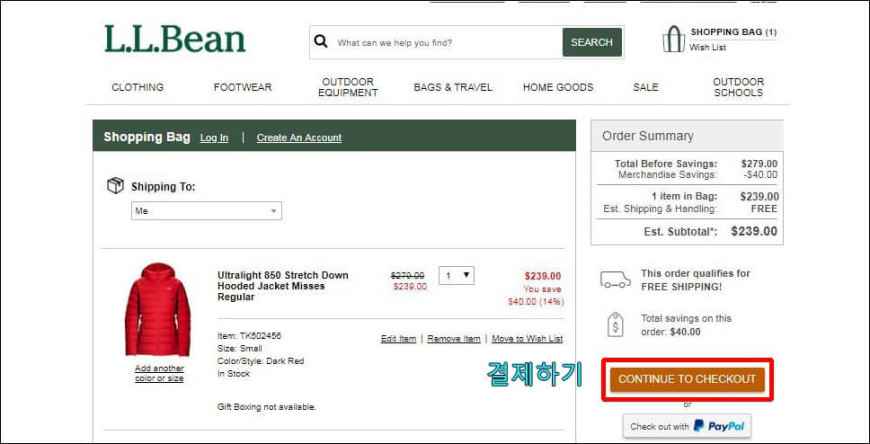Click the Color/Style: Dark Red text
Screen dimensions: 870x444
click(261, 361)
